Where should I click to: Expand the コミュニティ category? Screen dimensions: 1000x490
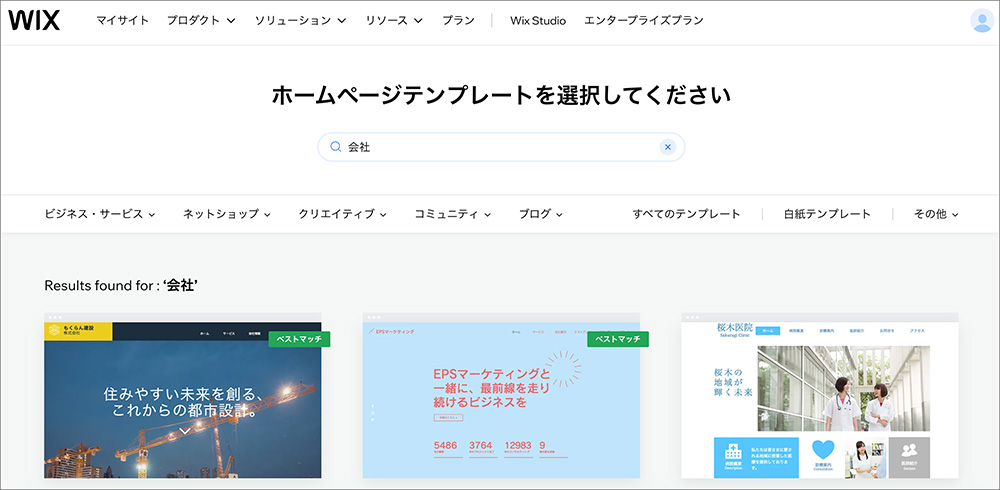453,214
